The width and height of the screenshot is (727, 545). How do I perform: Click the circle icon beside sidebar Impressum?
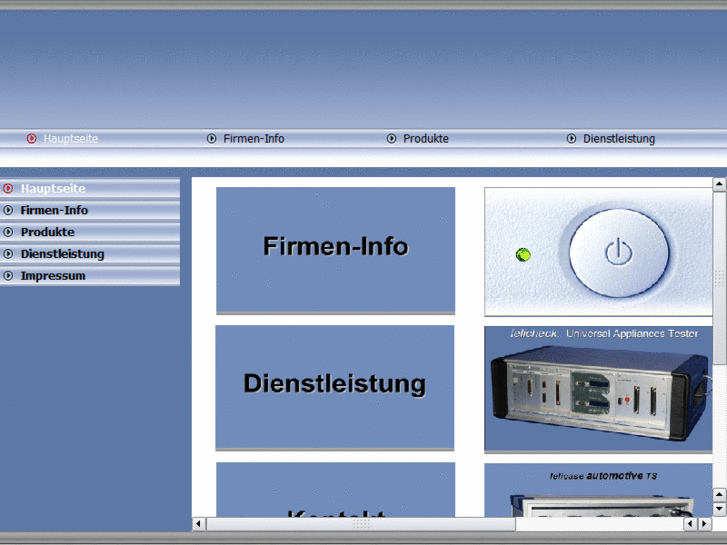tap(8, 276)
